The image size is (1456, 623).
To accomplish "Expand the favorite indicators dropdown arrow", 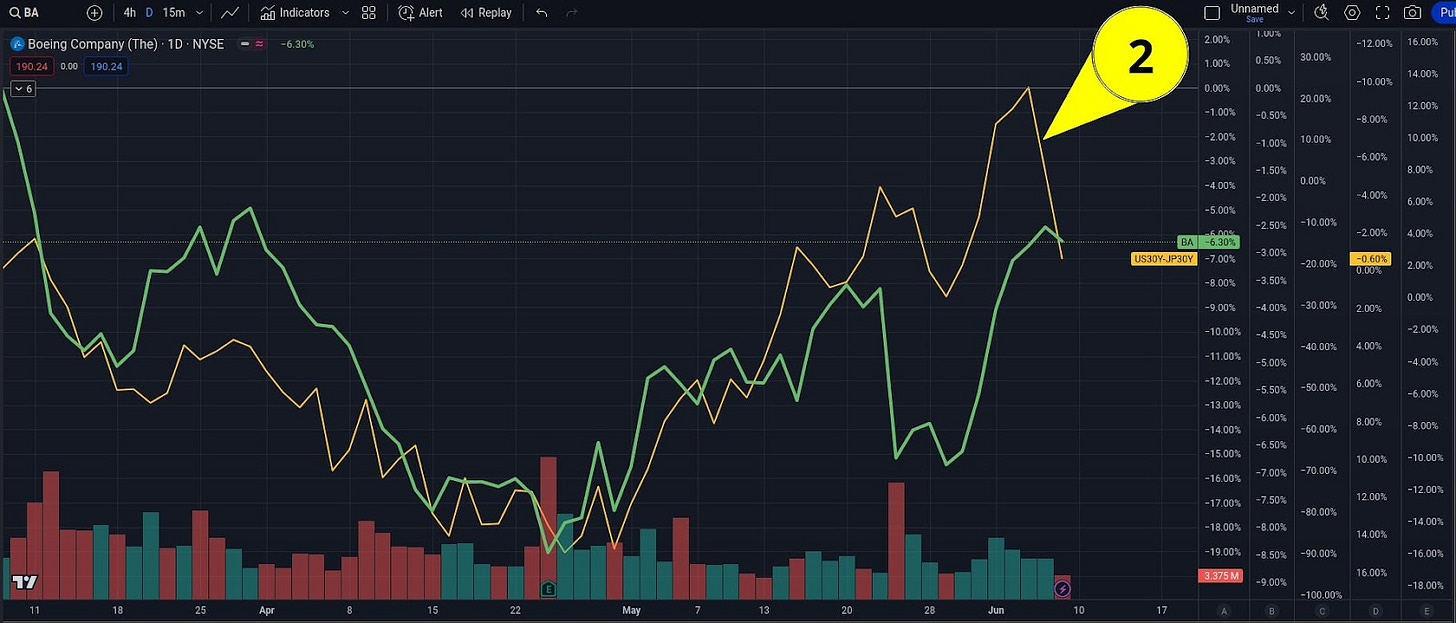I will point(345,13).
